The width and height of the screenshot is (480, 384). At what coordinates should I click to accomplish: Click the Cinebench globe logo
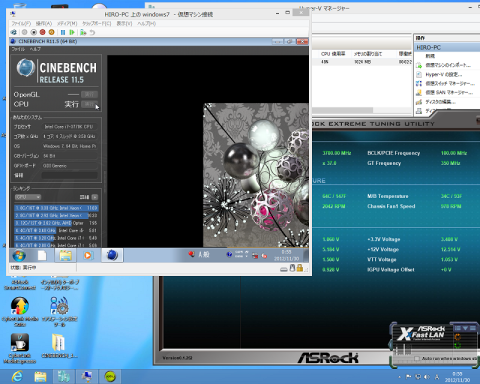click(x=26, y=68)
